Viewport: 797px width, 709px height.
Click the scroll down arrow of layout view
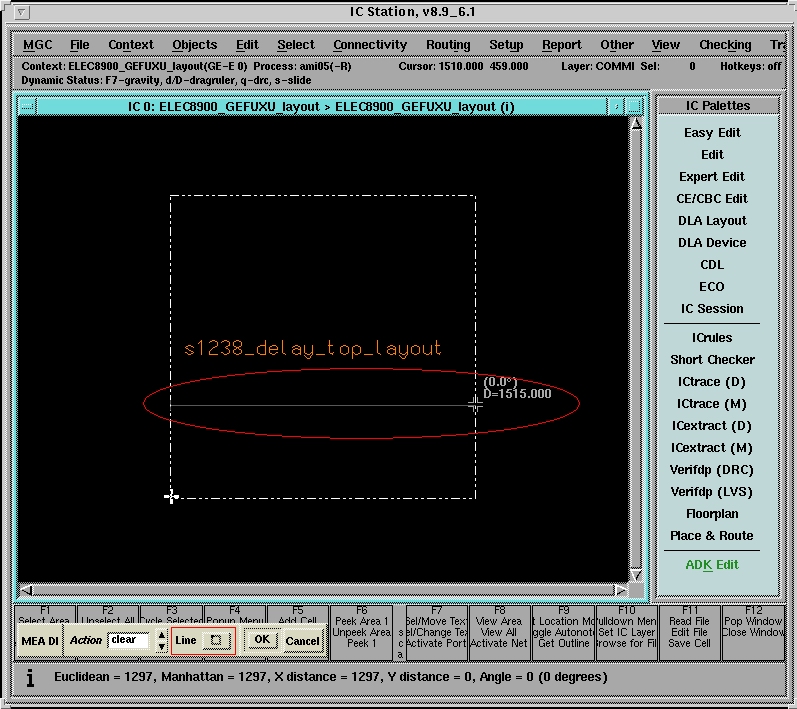pyautogui.click(x=636, y=574)
